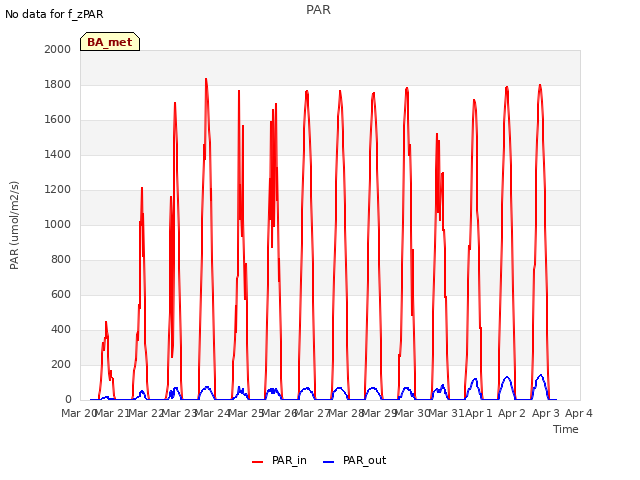Click the BA_met annotation label

point(110,42)
